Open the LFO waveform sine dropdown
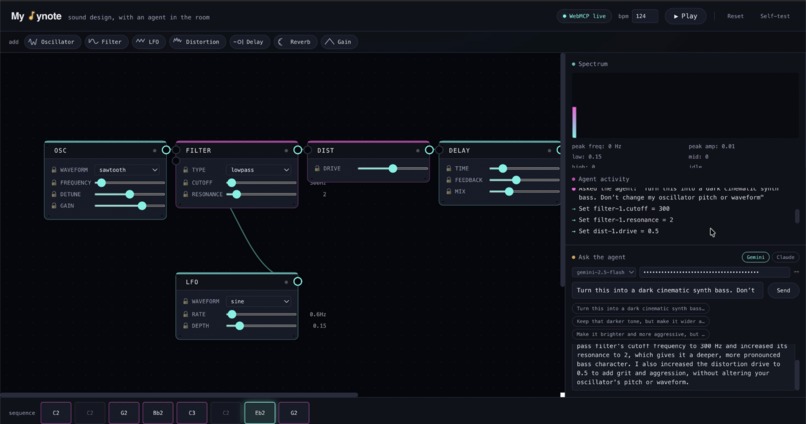 (x=260, y=301)
